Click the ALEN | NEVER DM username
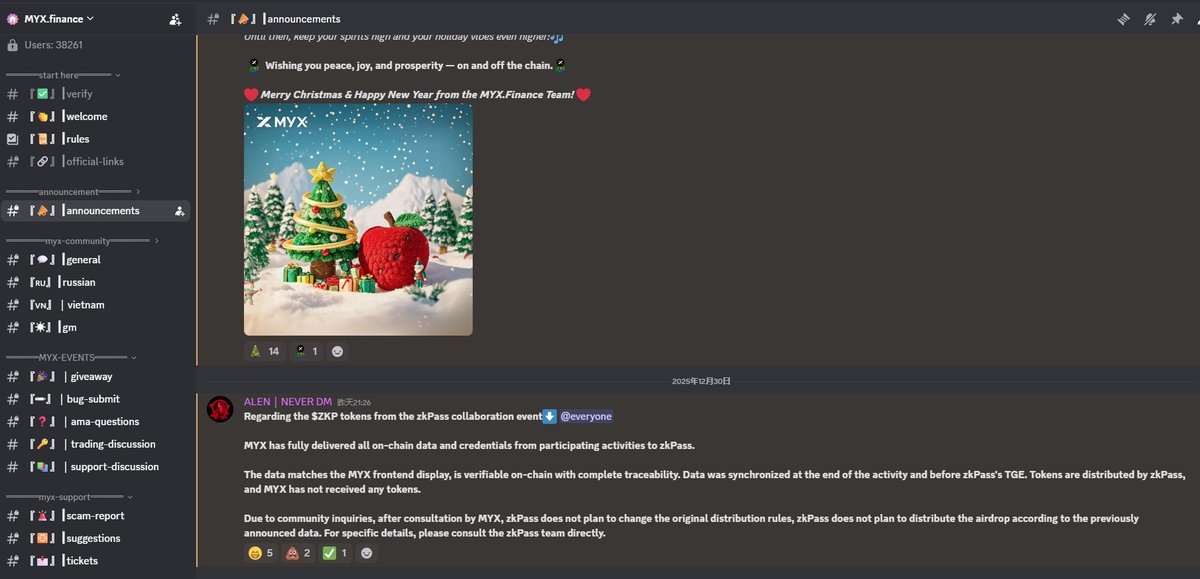 [x=287, y=401]
